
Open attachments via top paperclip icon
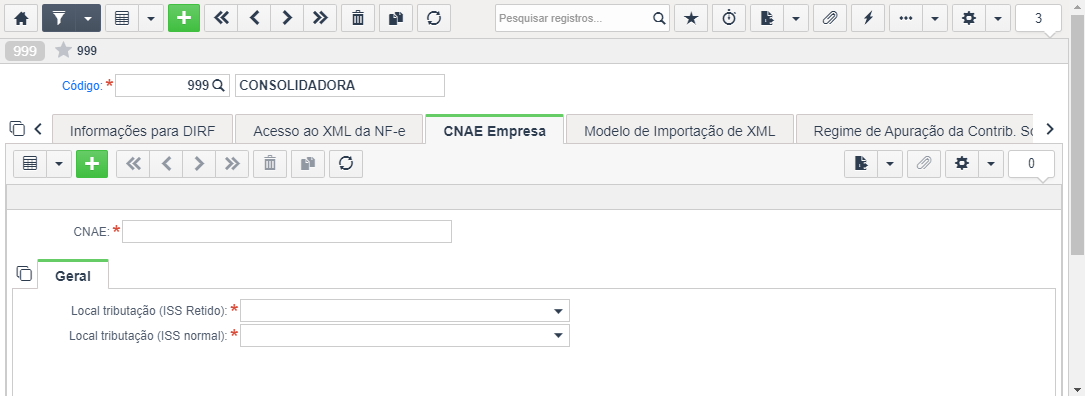pyautogui.click(x=830, y=19)
